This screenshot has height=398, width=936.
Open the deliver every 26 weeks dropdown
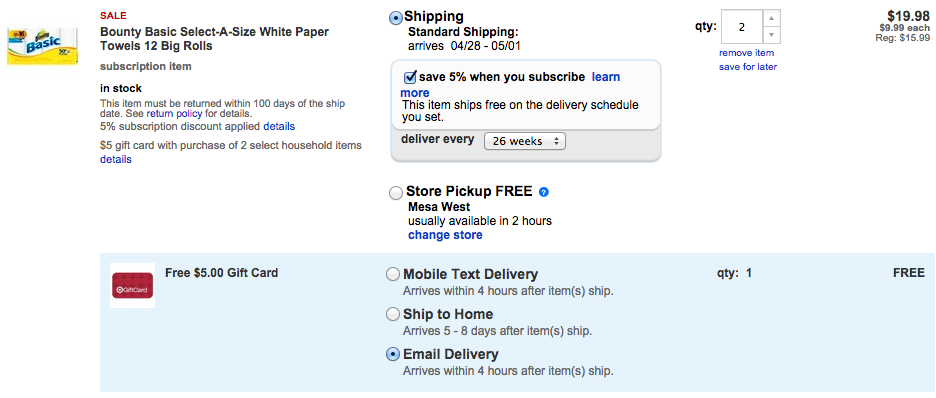[x=525, y=141]
